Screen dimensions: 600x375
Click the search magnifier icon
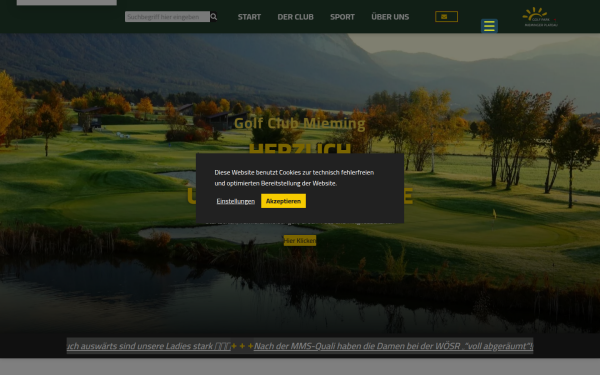214,17
